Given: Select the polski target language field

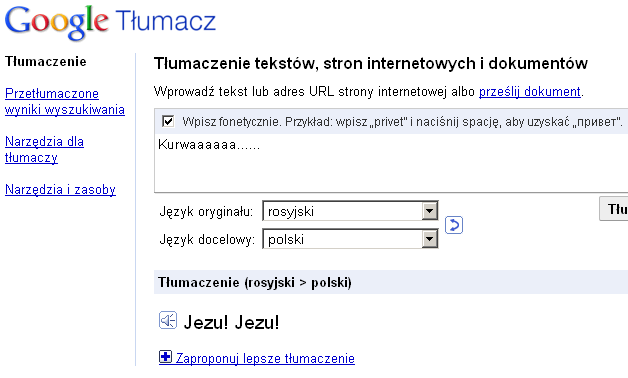Looking at the screenshot, I should 350,239.
